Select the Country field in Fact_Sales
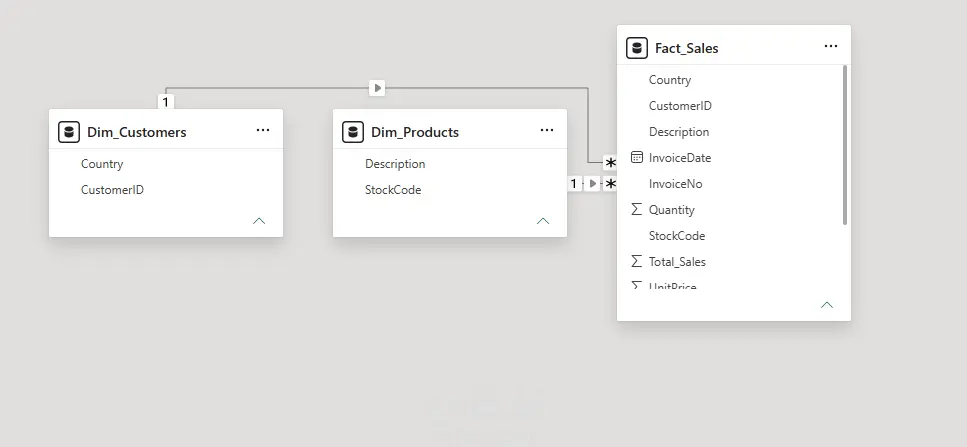Viewport: 967px width, 447px height. point(730,80)
